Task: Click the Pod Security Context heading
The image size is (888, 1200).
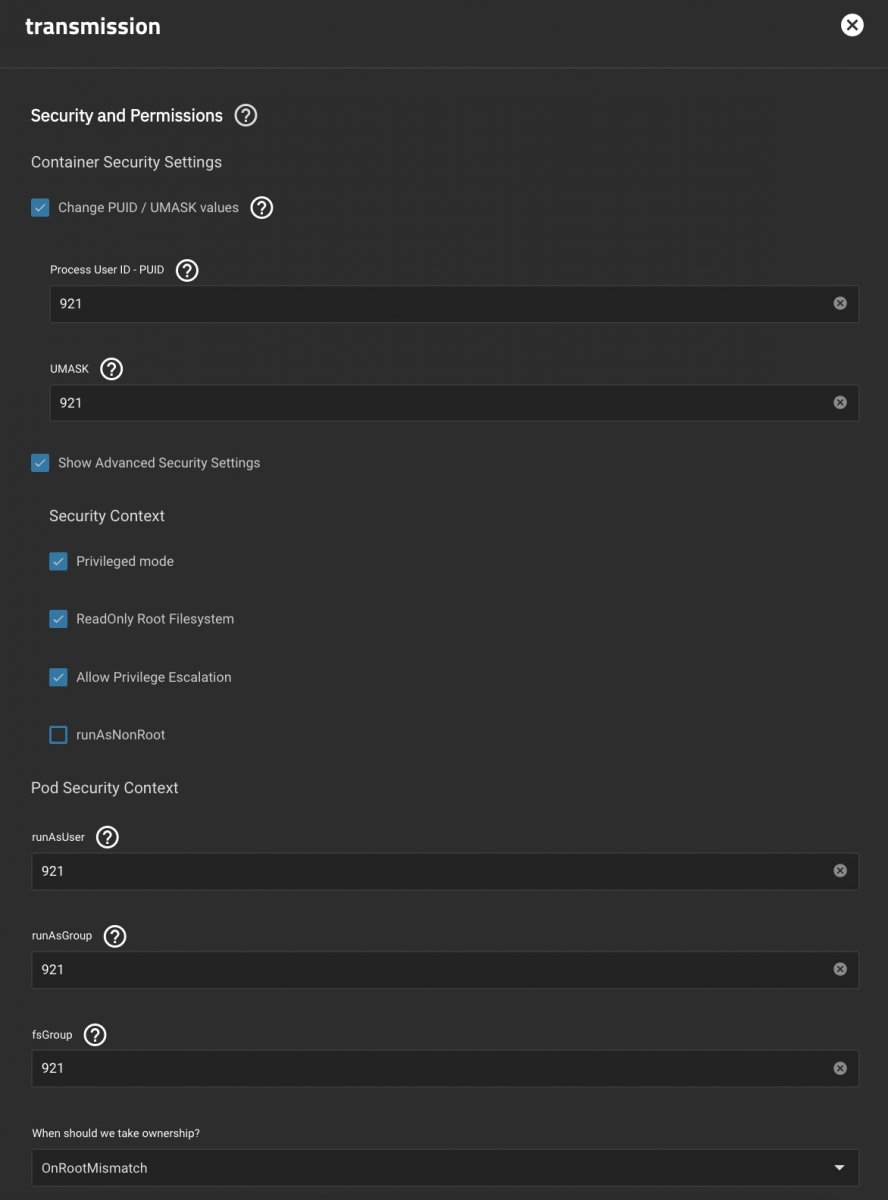Action: point(105,788)
